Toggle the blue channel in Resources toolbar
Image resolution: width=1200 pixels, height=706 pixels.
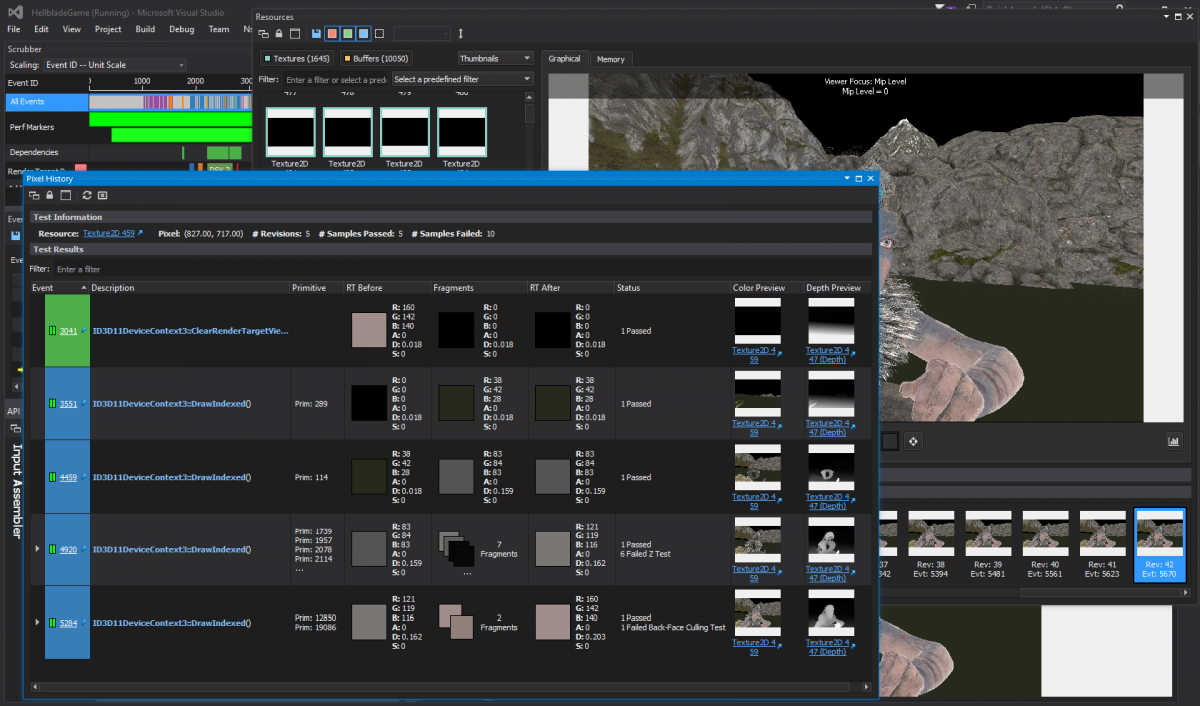click(x=363, y=33)
